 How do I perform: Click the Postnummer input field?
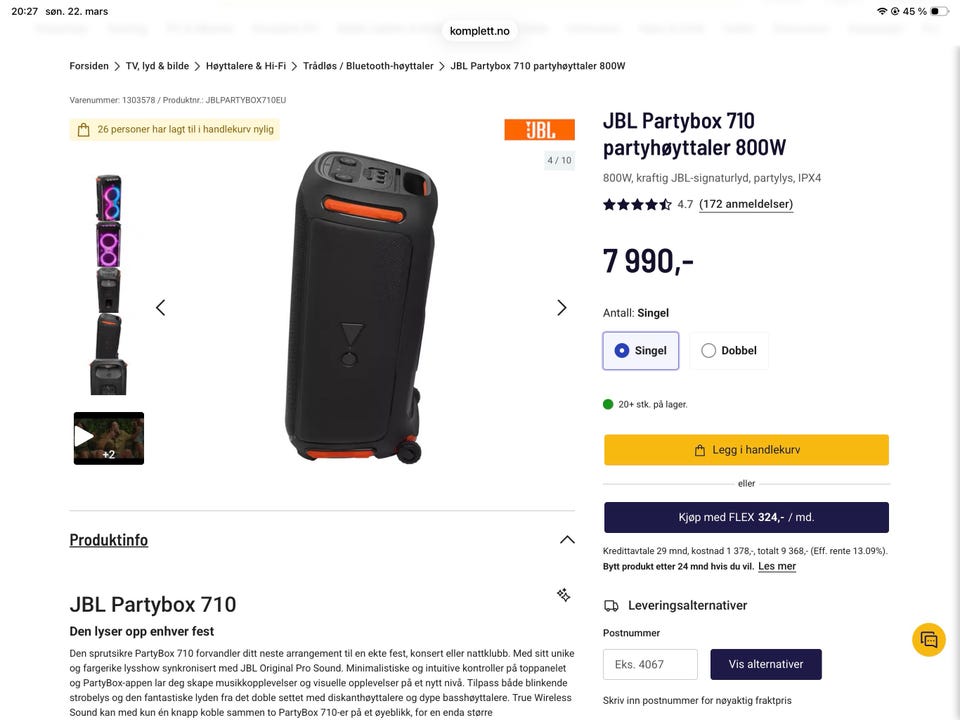click(x=650, y=664)
